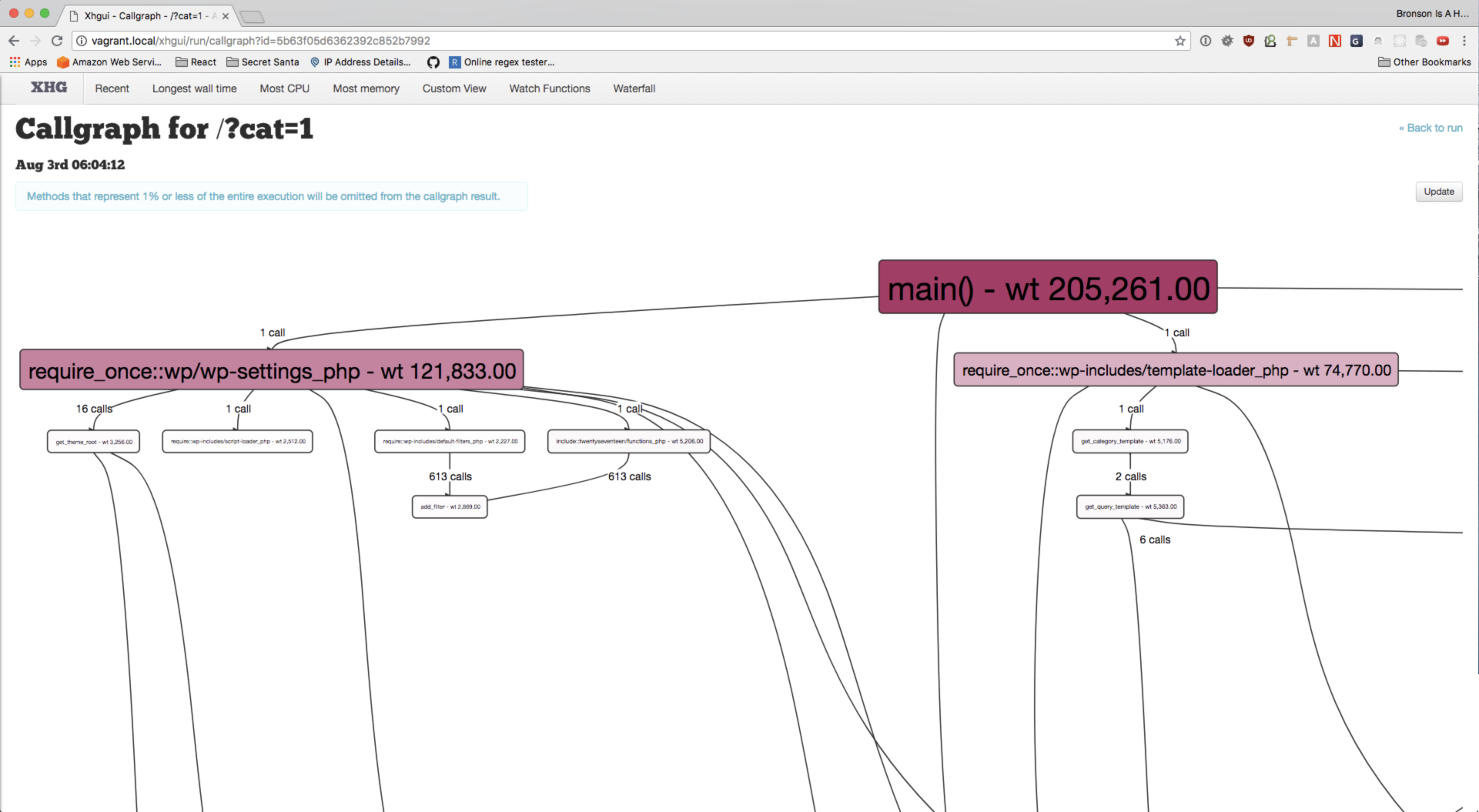Image resolution: width=1479 pixels, height=812 pixels.
Task: Open the React Developer Tools extension icon
Action: tap(1400, 41)
